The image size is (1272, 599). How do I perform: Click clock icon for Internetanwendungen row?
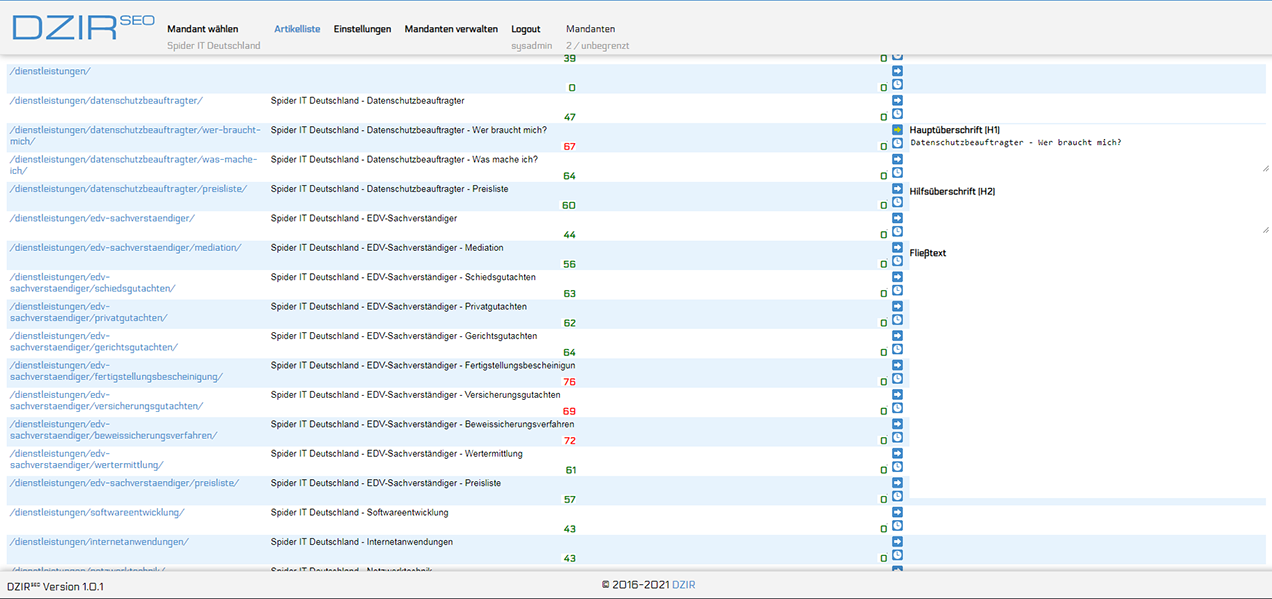(x=897, y=556)
